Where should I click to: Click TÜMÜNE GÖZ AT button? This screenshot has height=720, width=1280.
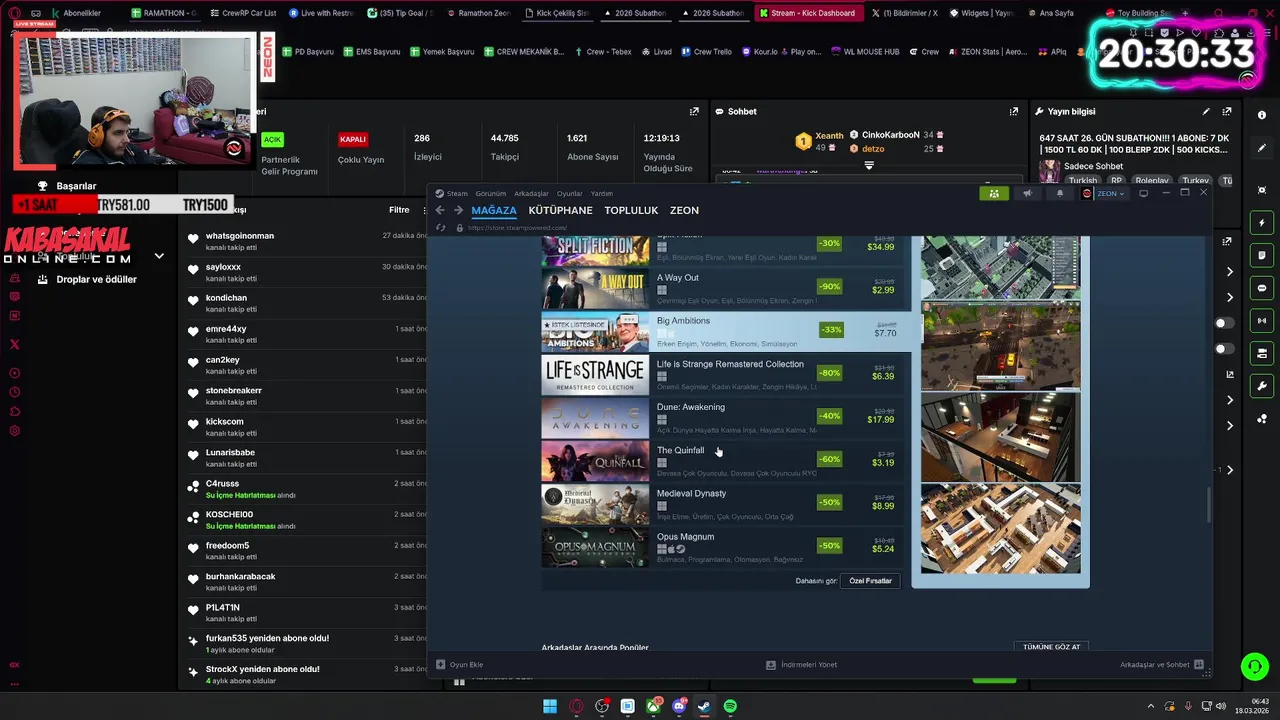1051,647
